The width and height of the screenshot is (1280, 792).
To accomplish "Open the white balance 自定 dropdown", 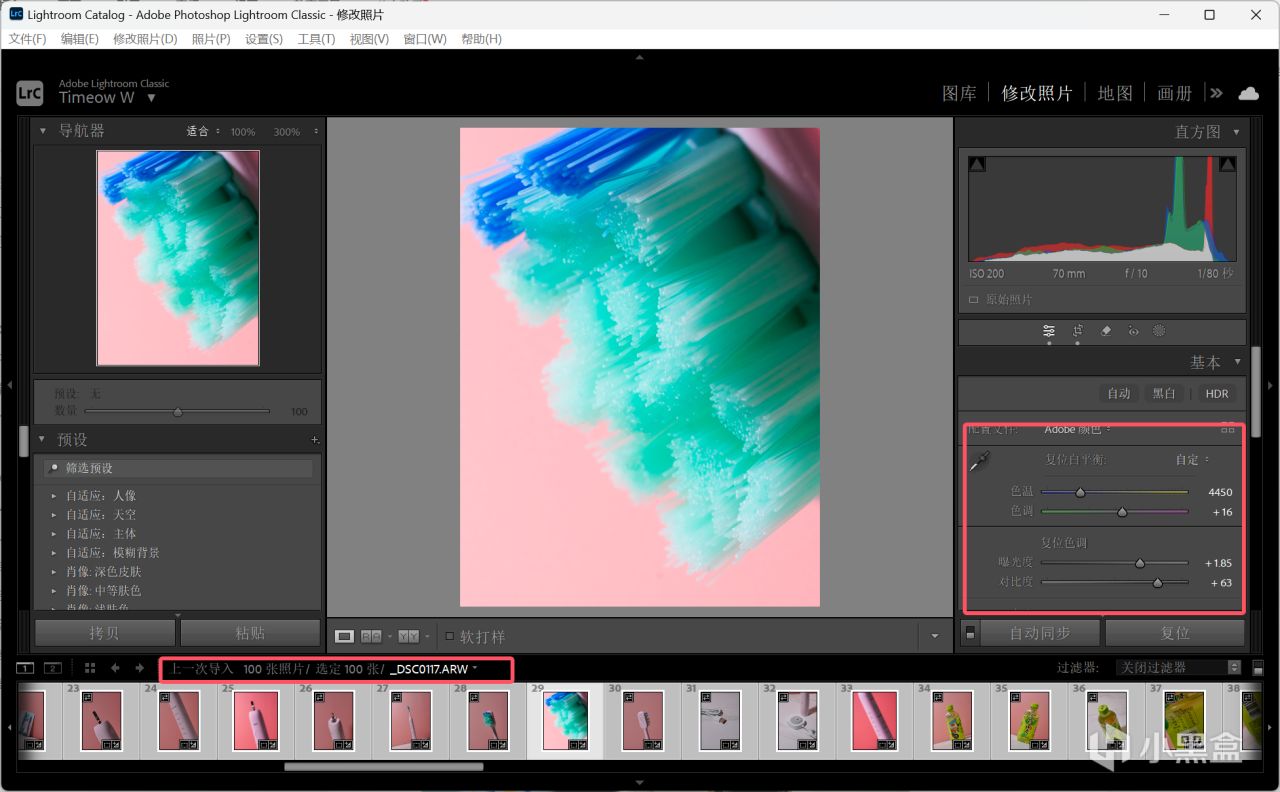I will [x=1192, y=460].
